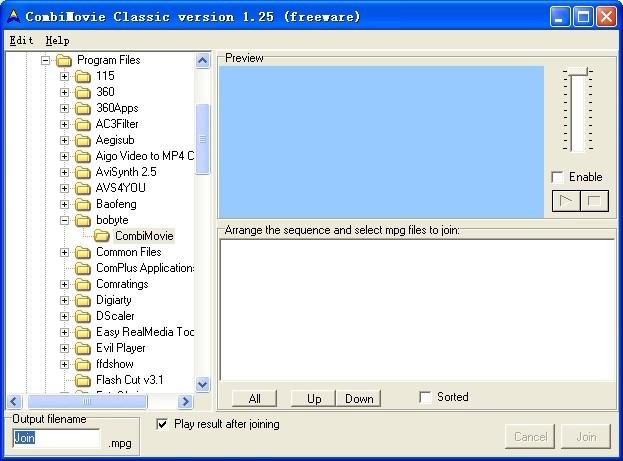Click inside the mpg files list area
Screen dimensions: 623x461
coord(418,310)
